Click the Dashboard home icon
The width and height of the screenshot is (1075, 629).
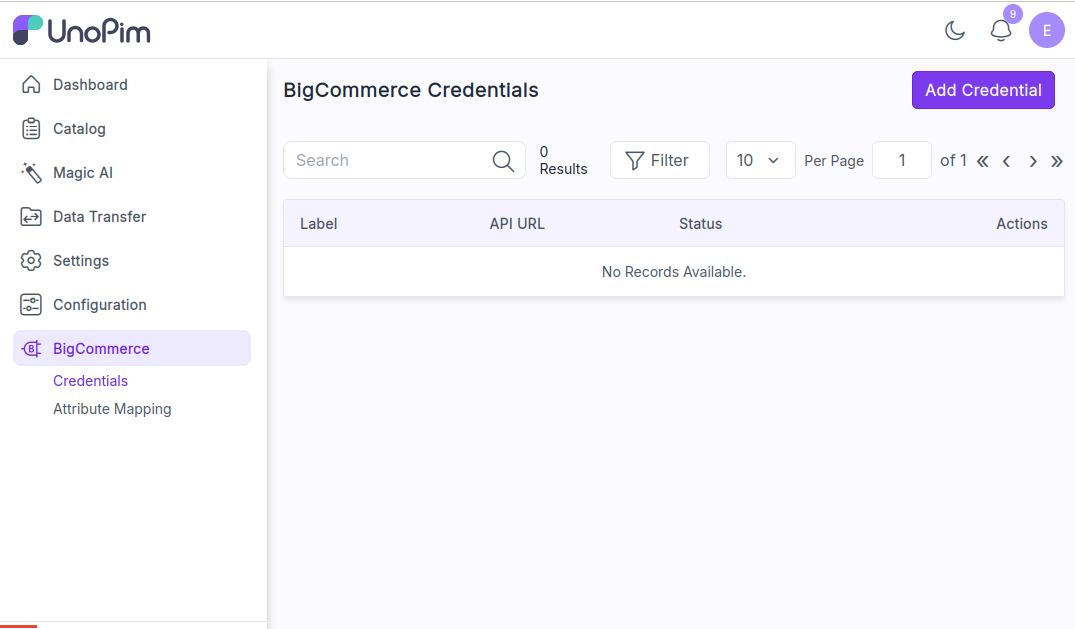pos(31,84)
